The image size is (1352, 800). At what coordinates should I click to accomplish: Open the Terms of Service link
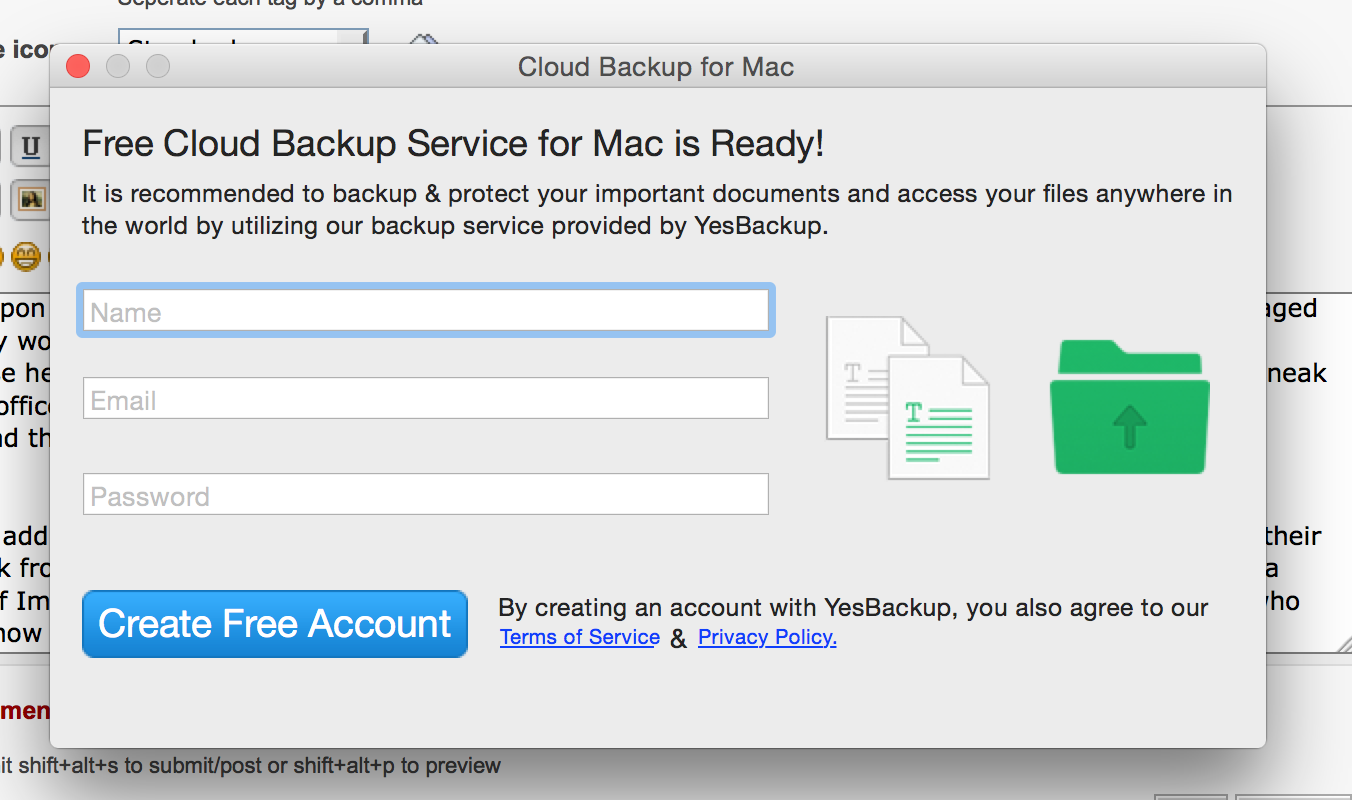(579, 638)
